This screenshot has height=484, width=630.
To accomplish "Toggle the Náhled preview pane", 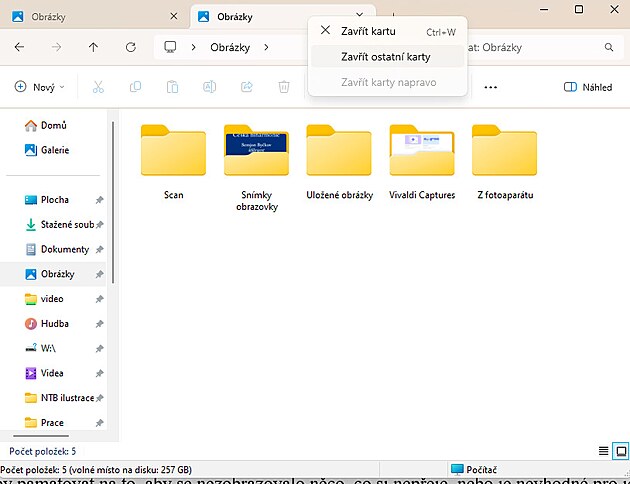I will tap(588, 87).
